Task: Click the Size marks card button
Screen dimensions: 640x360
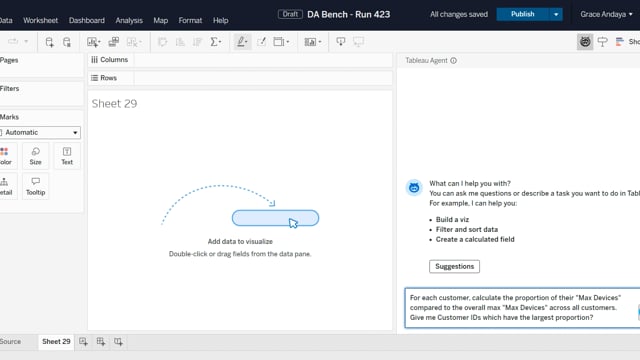Action: pyautogui.click(x=36, y=156)
